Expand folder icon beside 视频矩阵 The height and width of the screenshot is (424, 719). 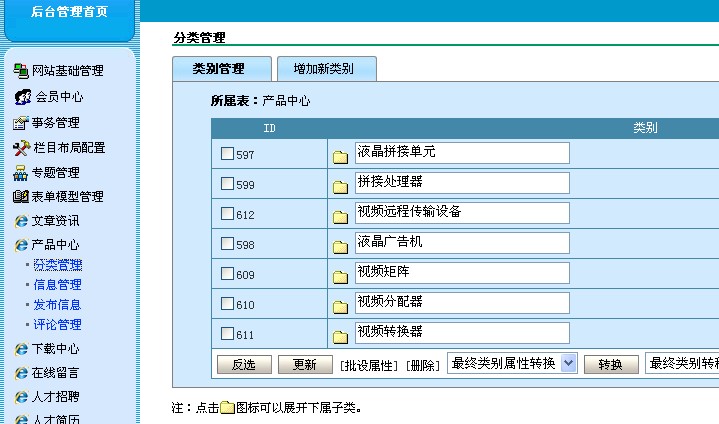[340, 276]
